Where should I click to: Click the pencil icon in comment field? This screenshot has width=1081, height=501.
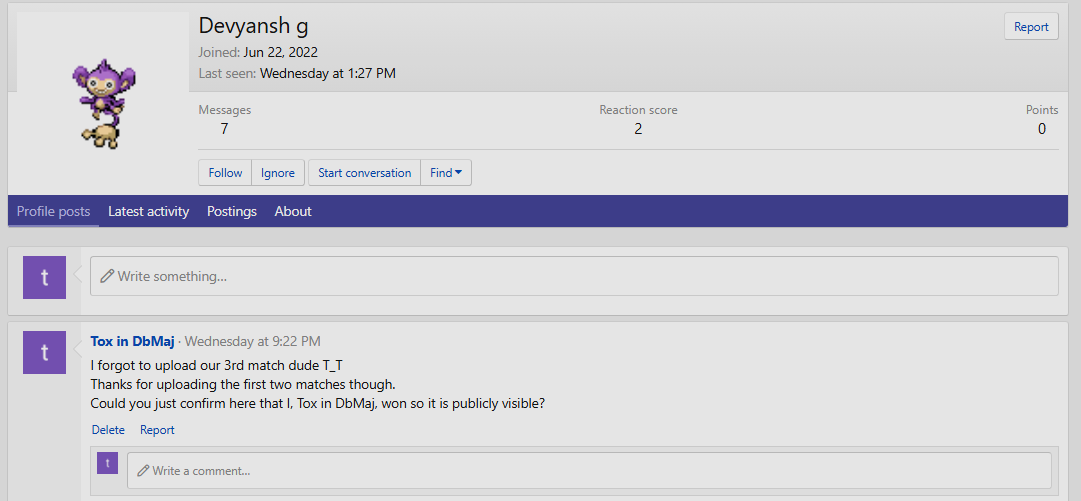(x=143, y=470)
